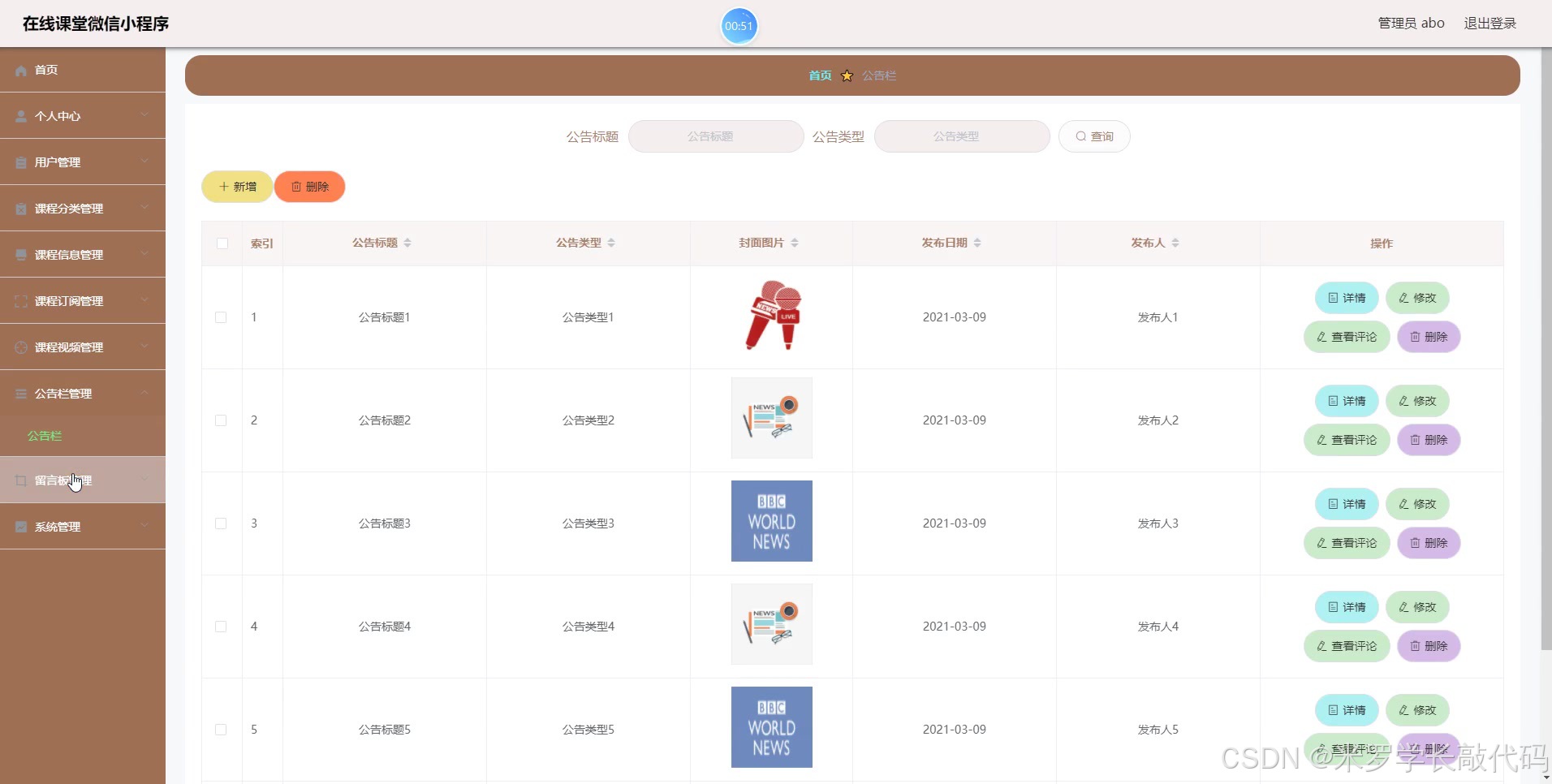The width and height of the screenshot is (1552, 784).
Task: Tick the checkbox beside 公告标题3
Action: pyautogui.click(x=220, y=523)
